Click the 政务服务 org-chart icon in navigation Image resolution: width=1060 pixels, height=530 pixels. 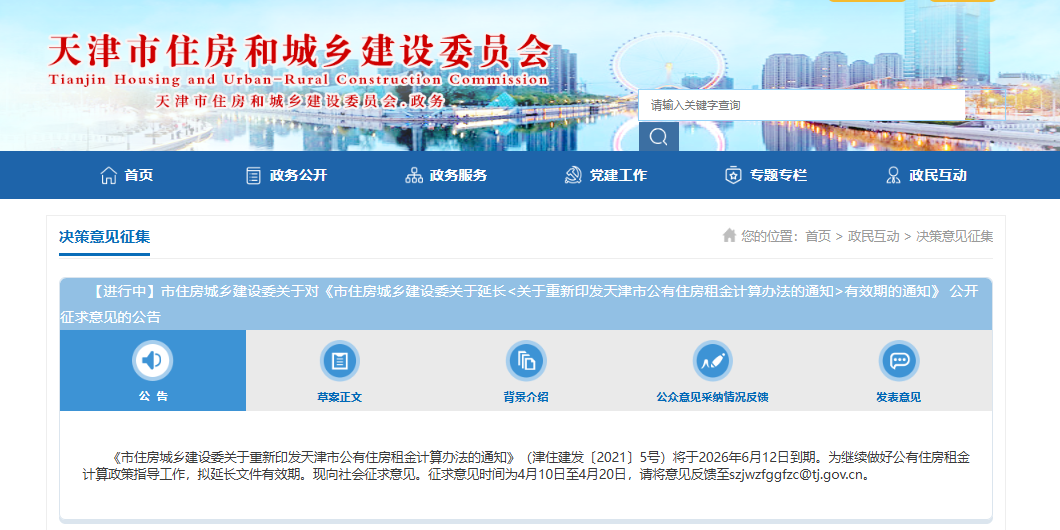click(x=414, y=175)
